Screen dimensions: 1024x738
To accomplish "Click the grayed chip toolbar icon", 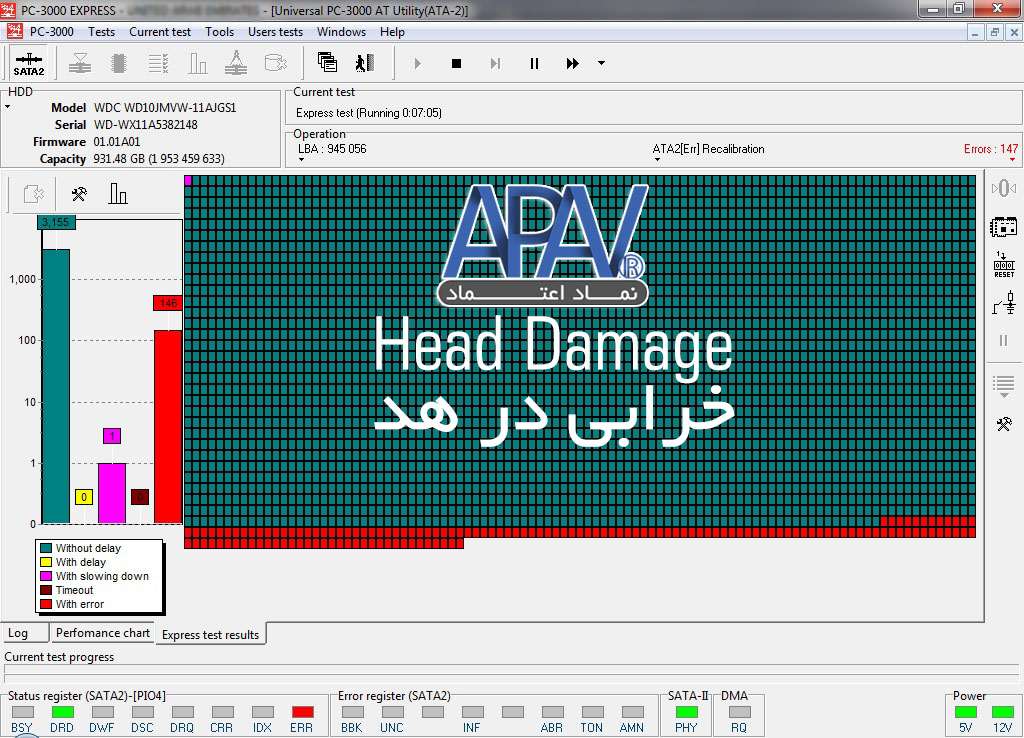I will pos(119,63).
